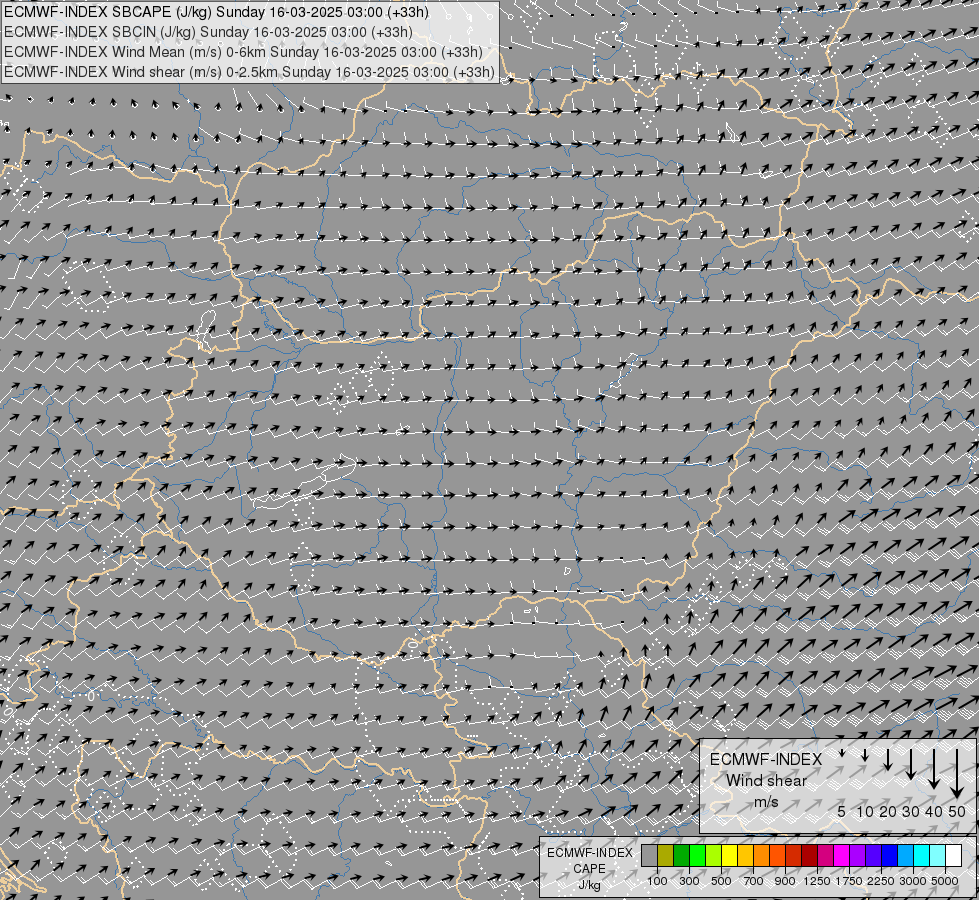The width and height of the screenshot is (979, 900).
Task: Click the '30' label under wind shear arrows
Action: tap(910, 811)
